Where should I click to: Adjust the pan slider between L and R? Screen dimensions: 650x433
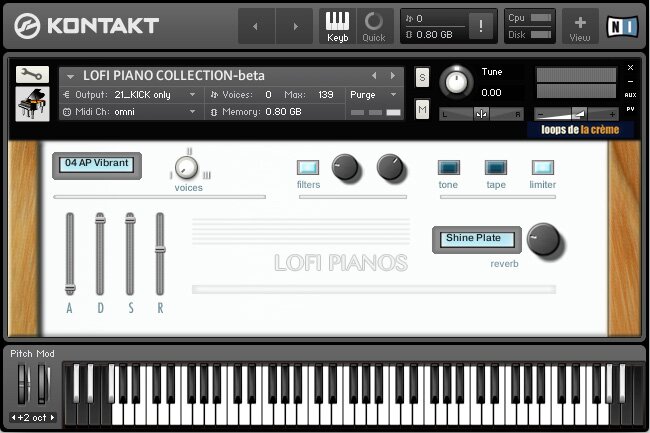pos(481,114)
